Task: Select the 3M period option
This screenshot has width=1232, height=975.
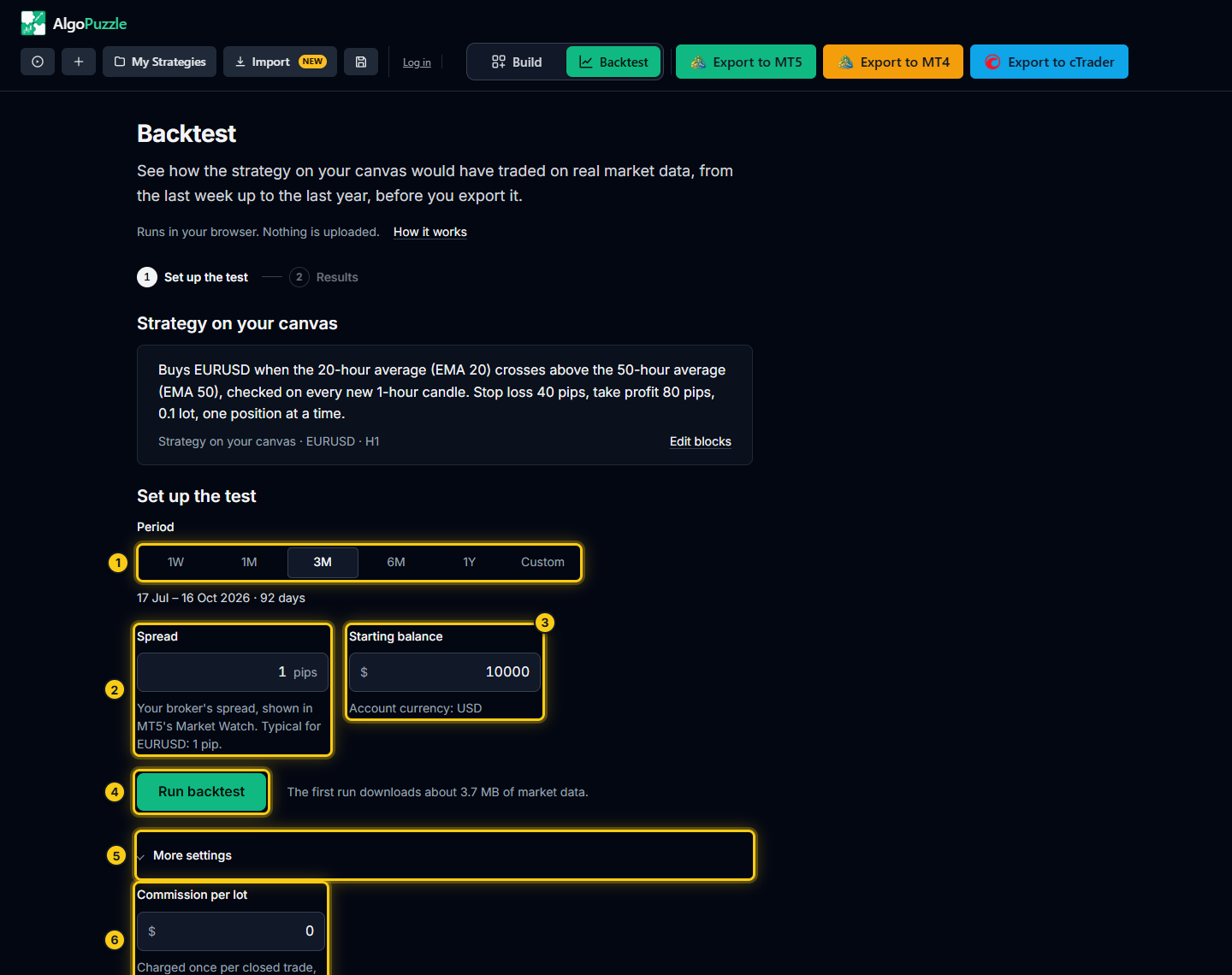Action: (323, 562)
